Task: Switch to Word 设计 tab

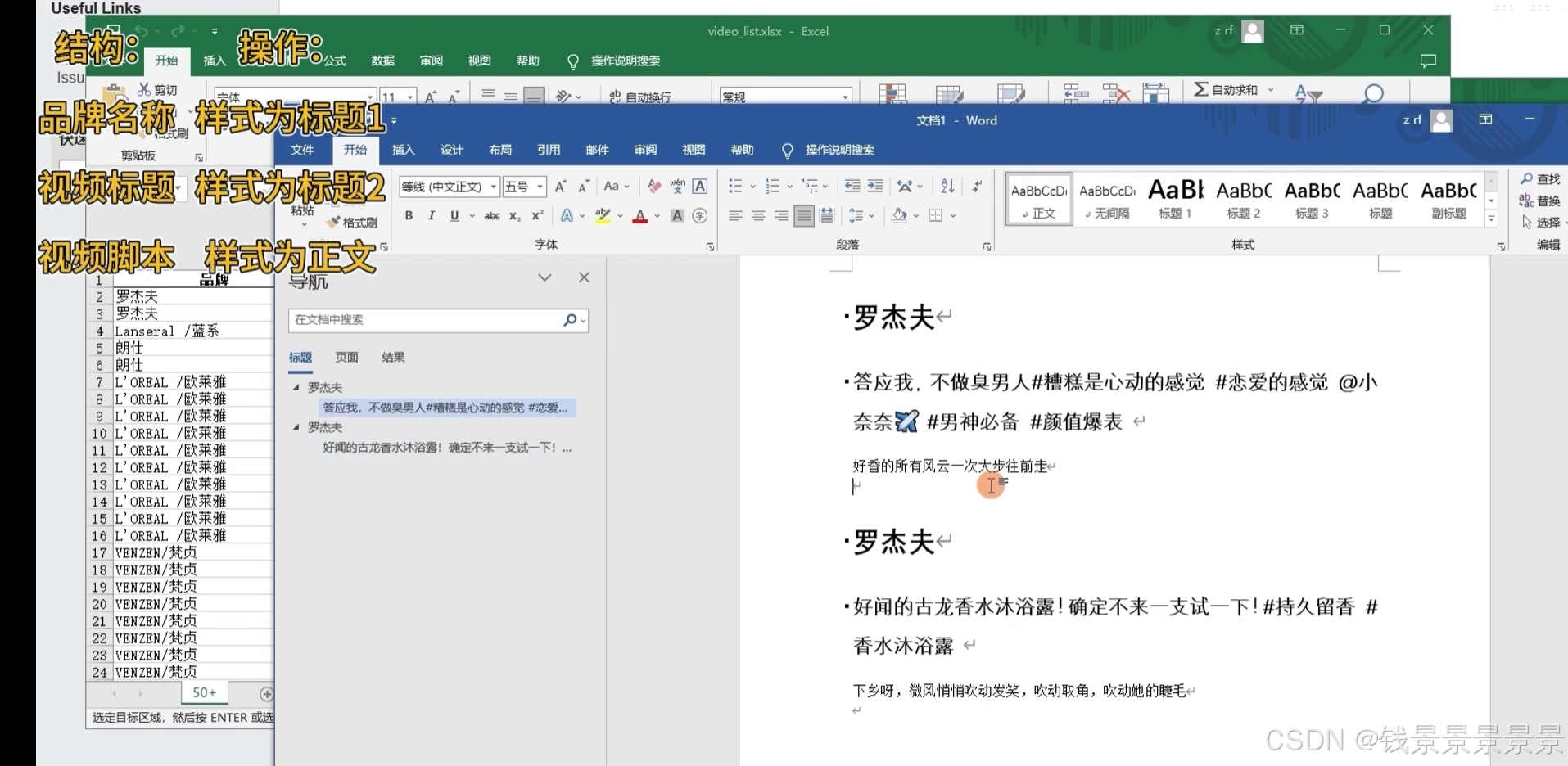Action: pos(452,150)
